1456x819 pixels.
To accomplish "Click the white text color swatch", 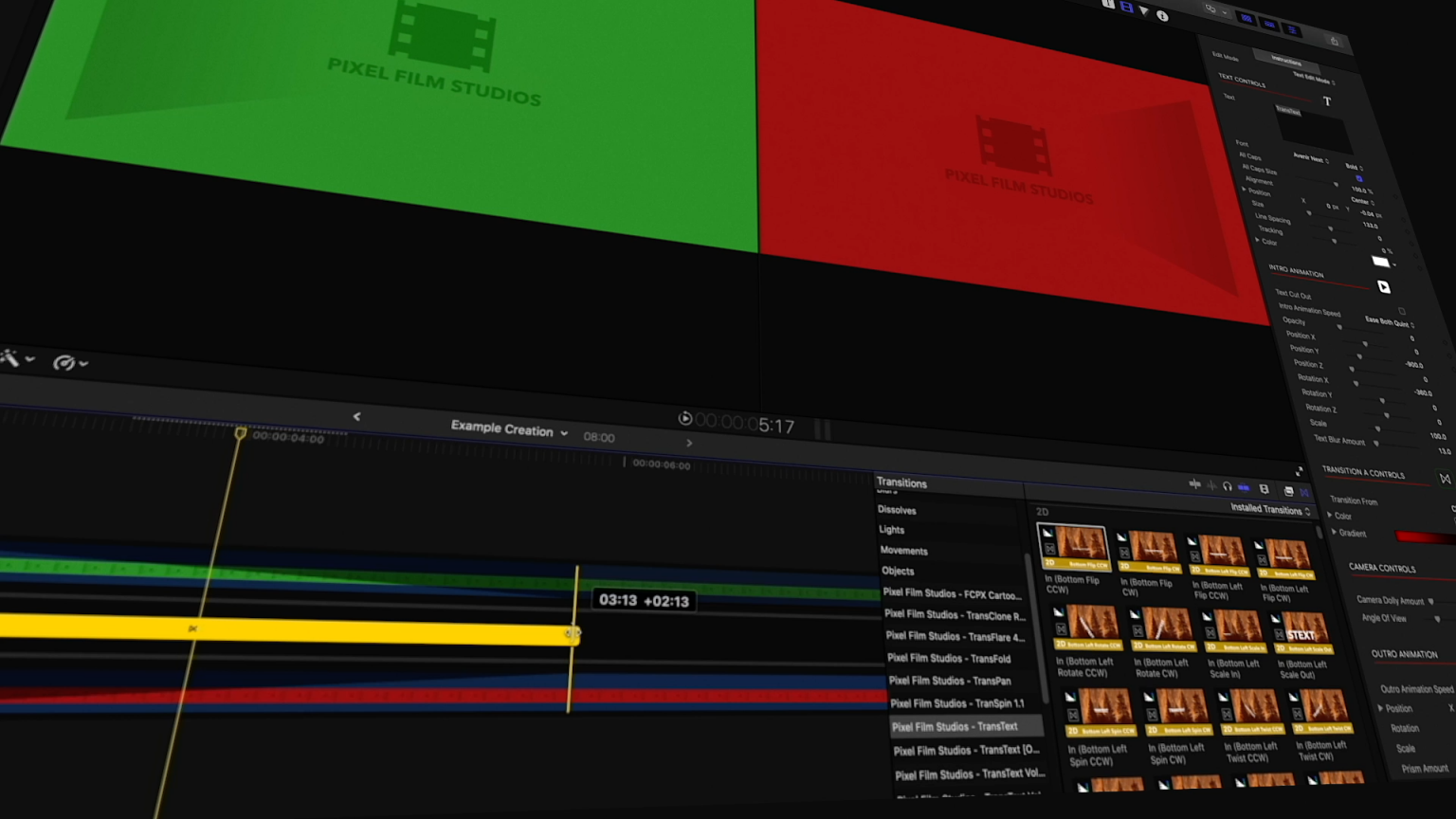I will 1380,262.
